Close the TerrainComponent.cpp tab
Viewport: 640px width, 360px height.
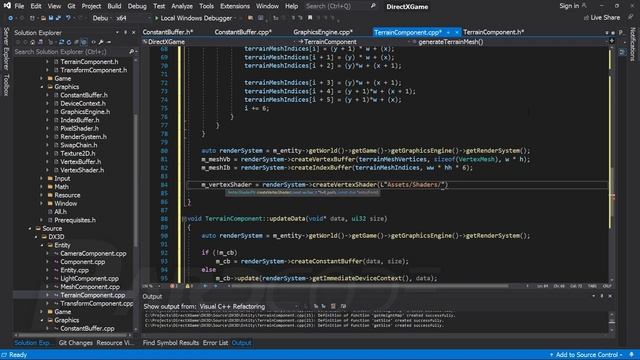(457, 32)
